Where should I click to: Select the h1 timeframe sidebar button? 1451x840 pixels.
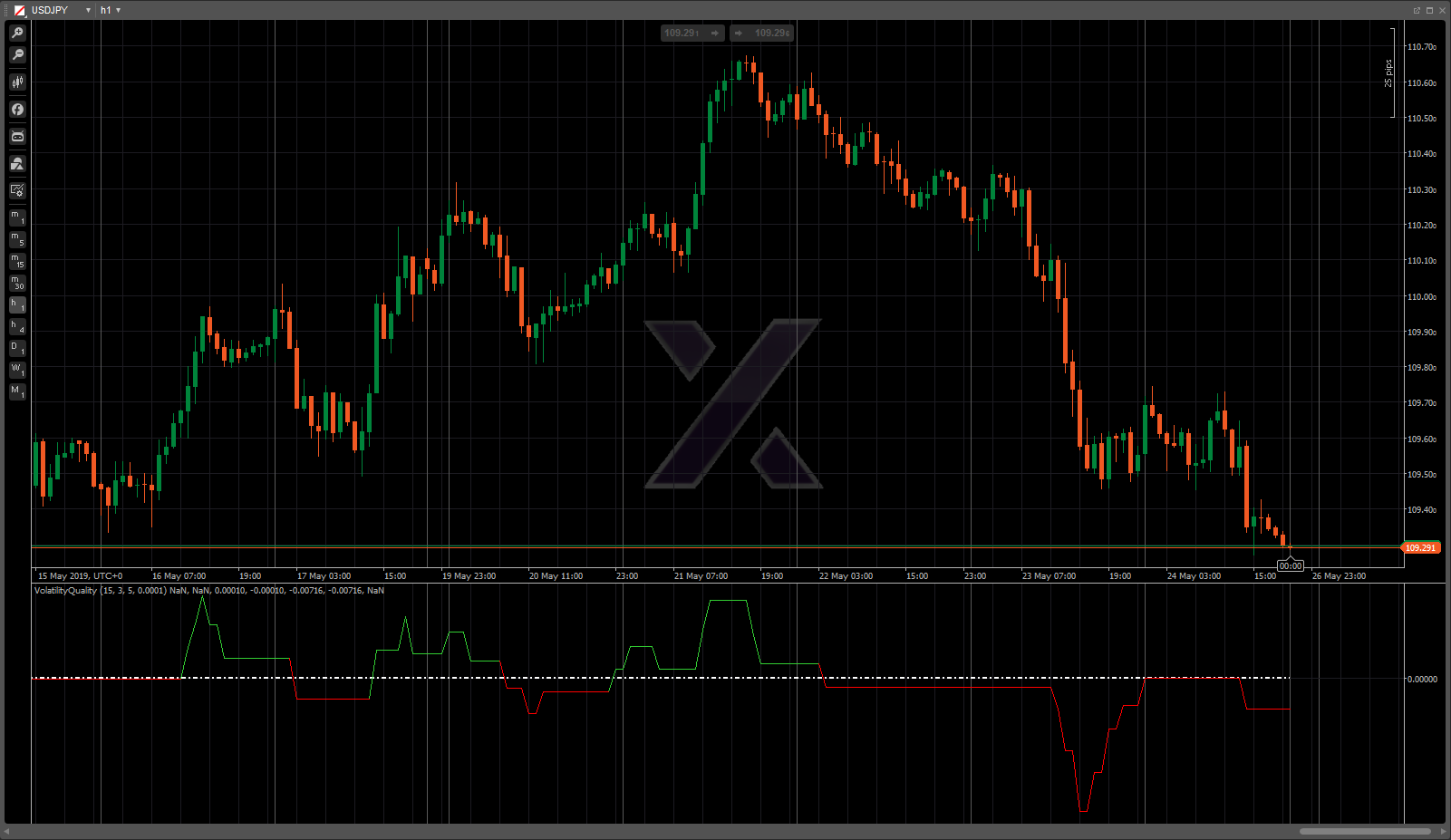pos(17,304)
